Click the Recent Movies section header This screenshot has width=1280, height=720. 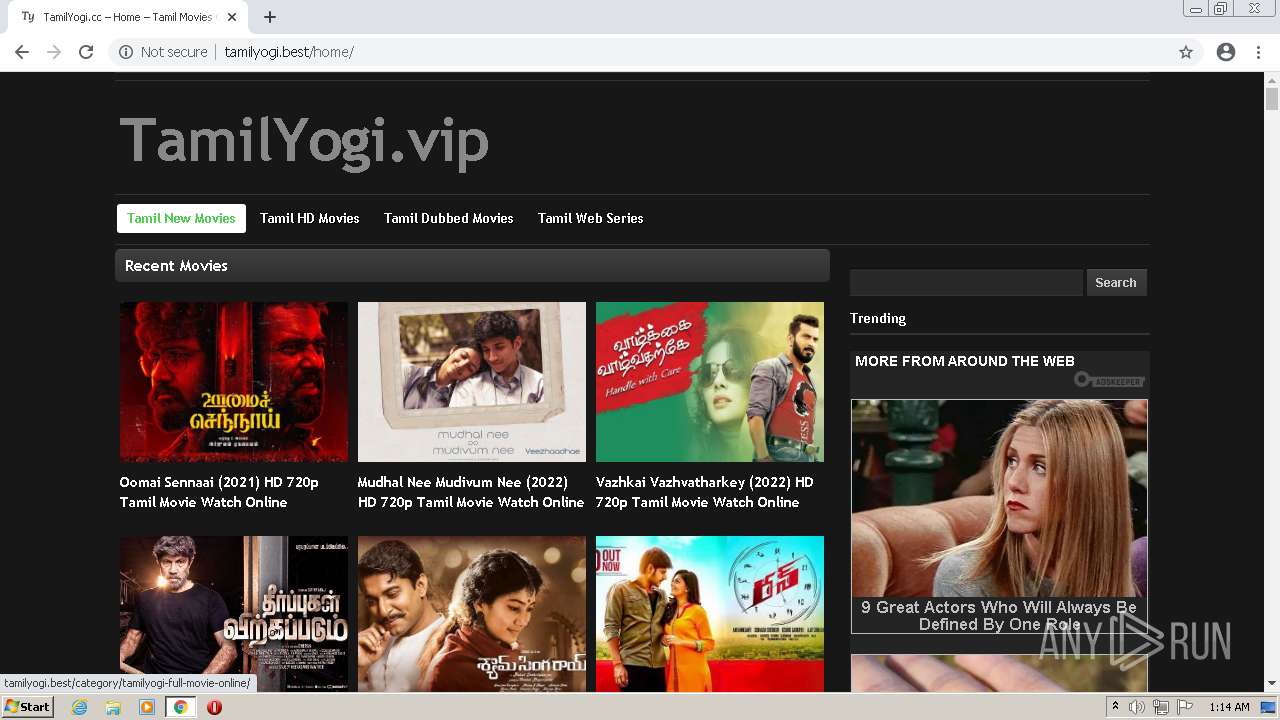[x=472, y=266]
